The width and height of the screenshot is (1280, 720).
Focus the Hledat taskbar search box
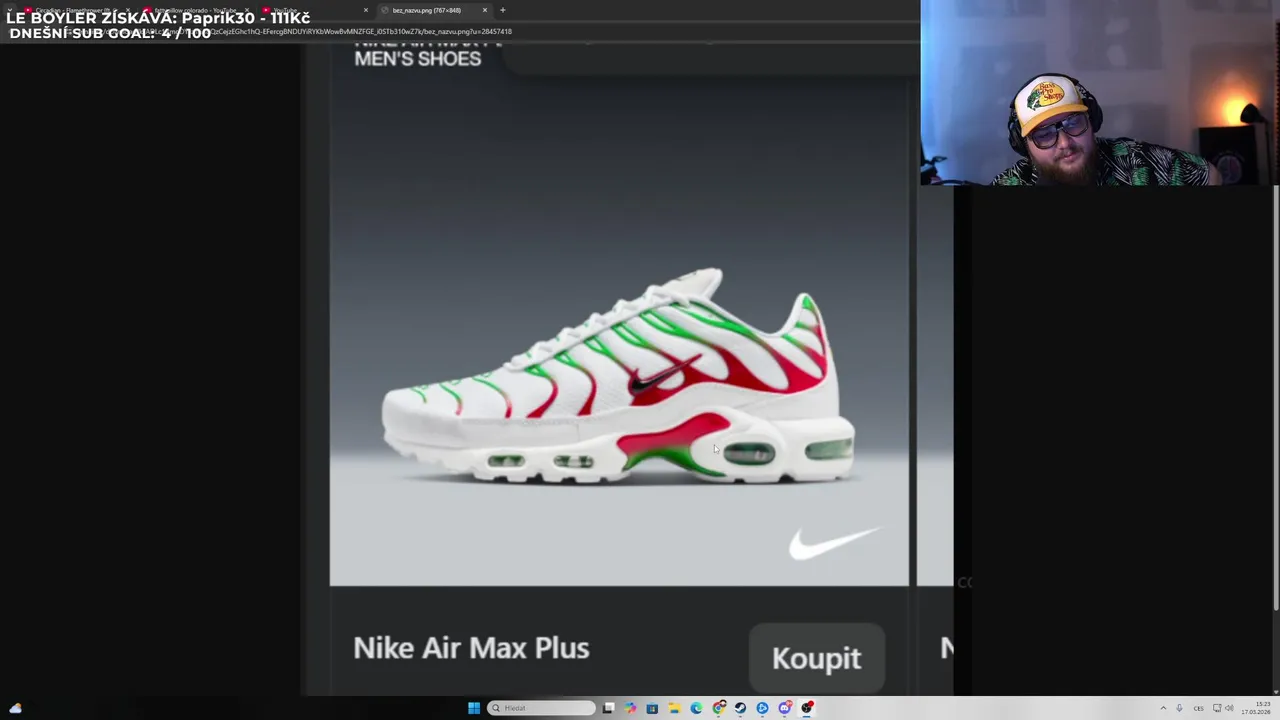[x=541, y=708]
